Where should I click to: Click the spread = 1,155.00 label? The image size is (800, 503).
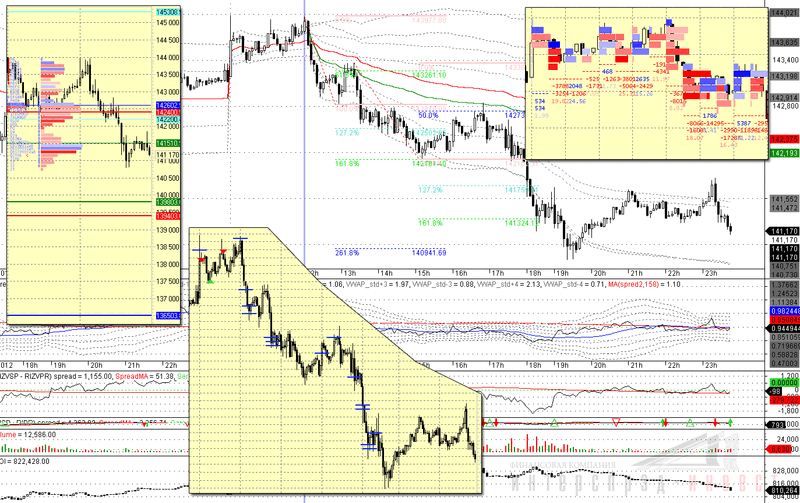click(83, 376)
